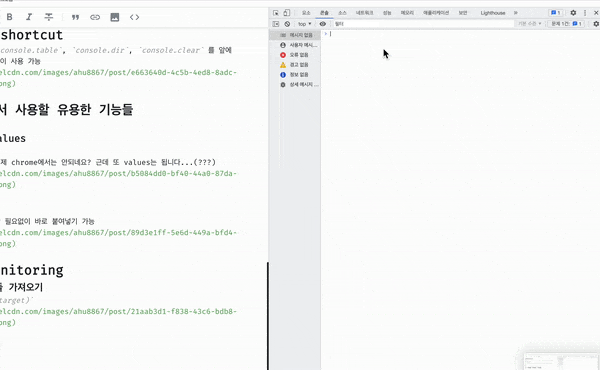Switch to the 메모리 (Memory) tab
This screenshot has width=600, height=370.
[407, 13]
